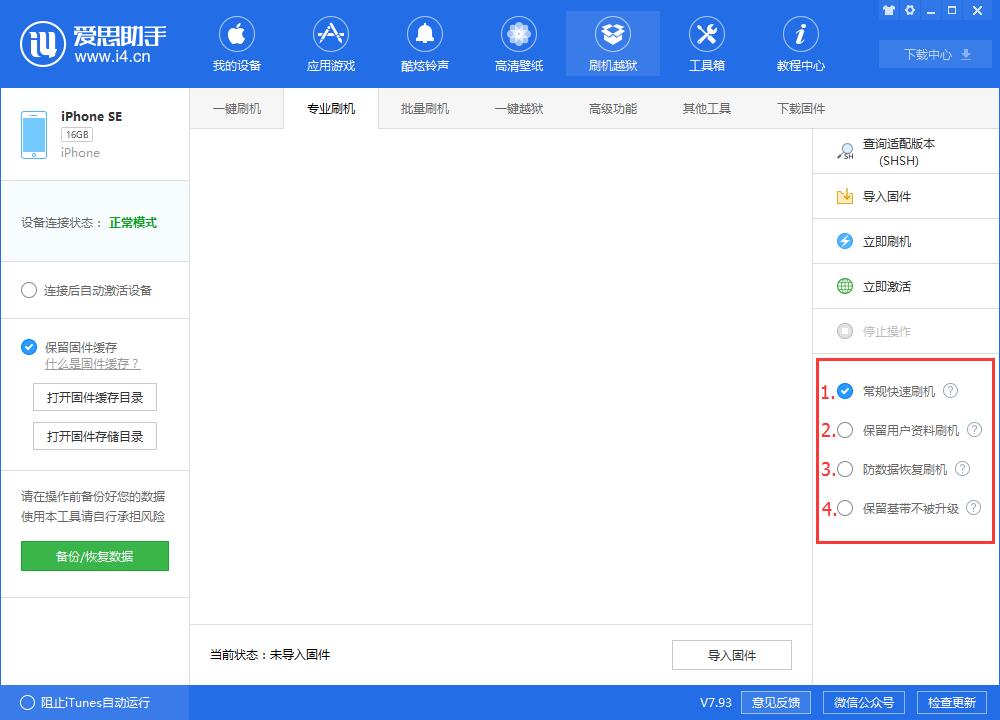Switch to the 下载固件 tab
The width and height of the screenshot is (1000, 720).
(801, 109)
